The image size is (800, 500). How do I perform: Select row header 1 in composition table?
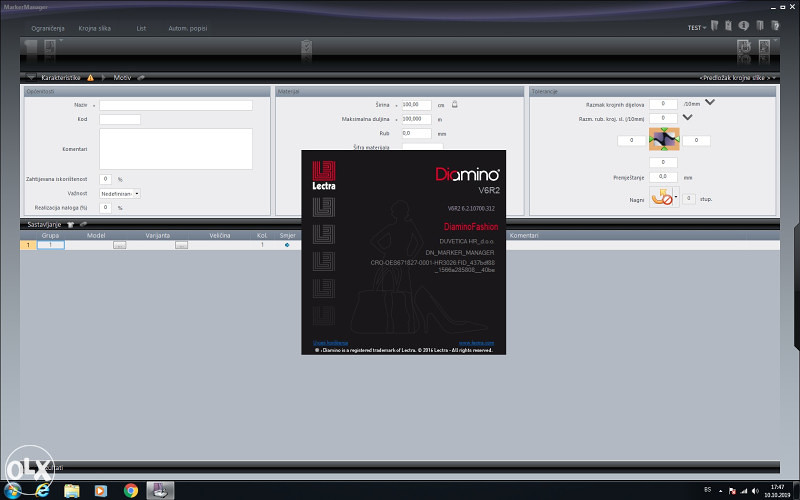[28, 245]
